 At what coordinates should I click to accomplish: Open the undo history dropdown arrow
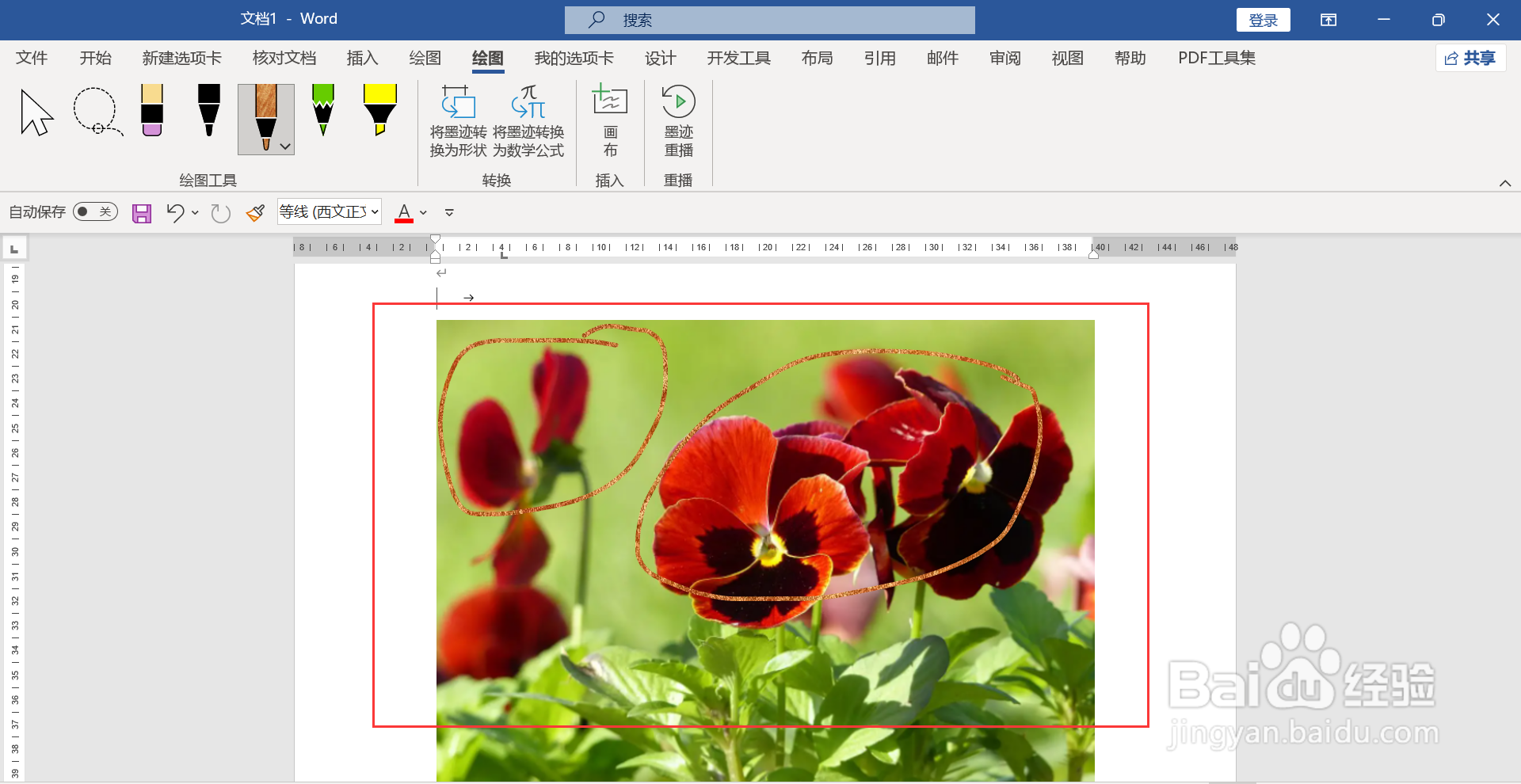195,212
